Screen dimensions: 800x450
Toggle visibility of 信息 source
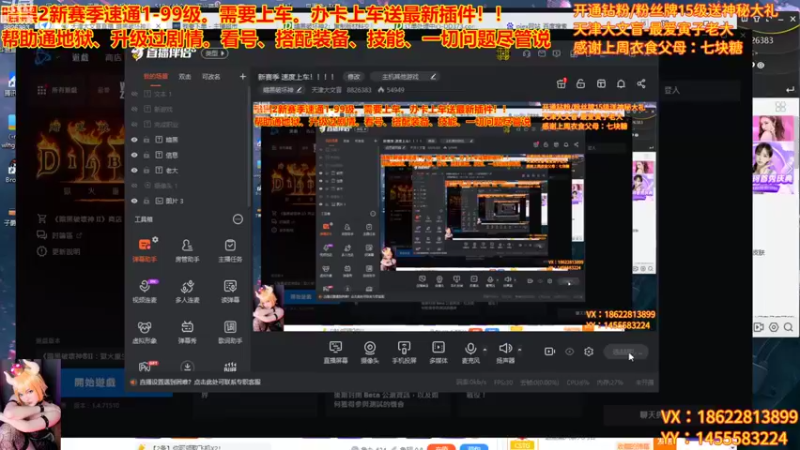[134, 155]
